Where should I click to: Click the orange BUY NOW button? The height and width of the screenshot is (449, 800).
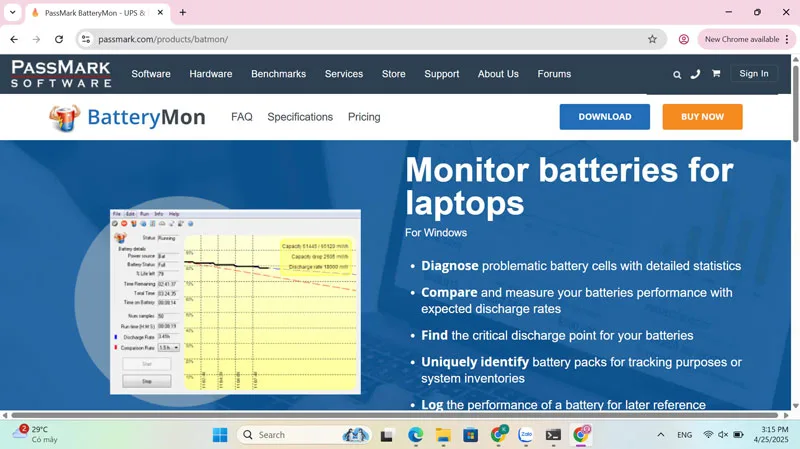pos(703,117)
